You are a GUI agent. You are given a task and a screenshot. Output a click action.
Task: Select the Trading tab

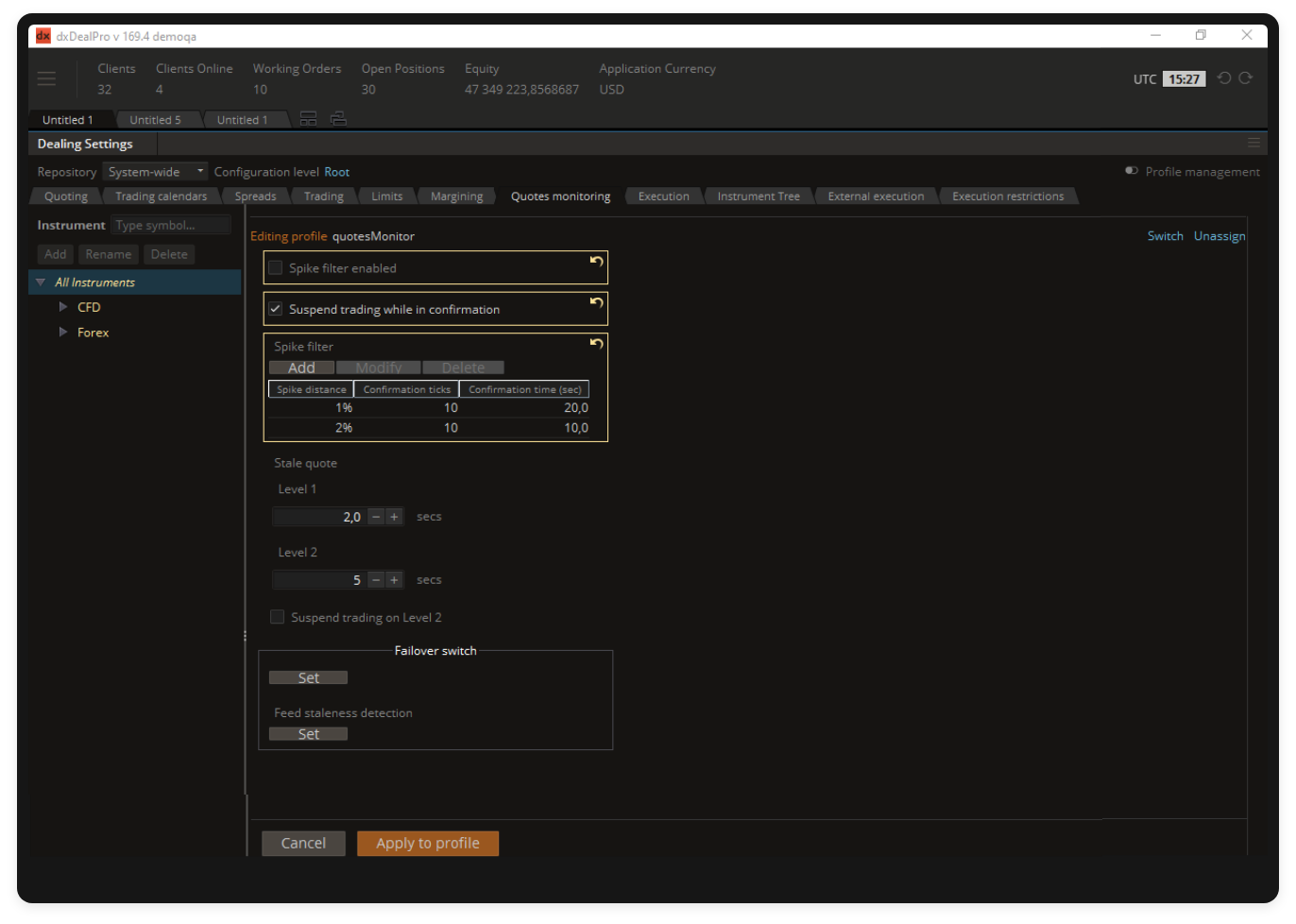tap(324, 197)
